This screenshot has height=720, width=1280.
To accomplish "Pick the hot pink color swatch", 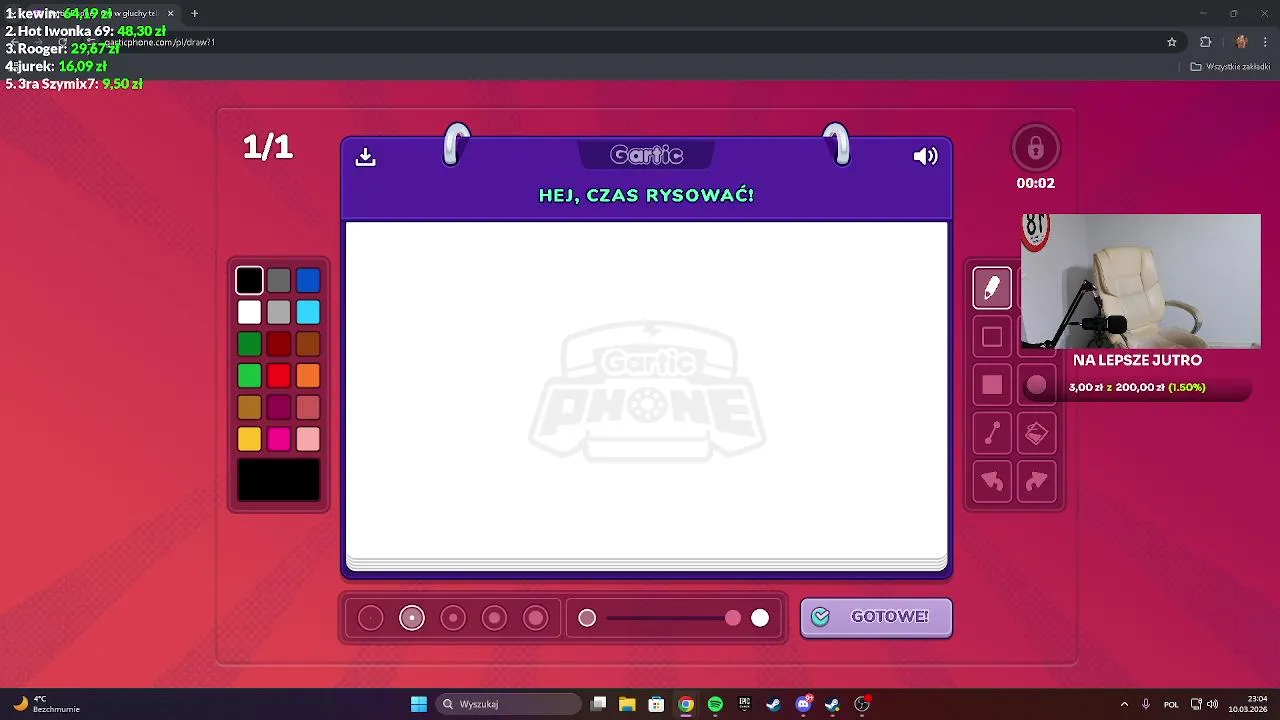I will tap(279, 439).
